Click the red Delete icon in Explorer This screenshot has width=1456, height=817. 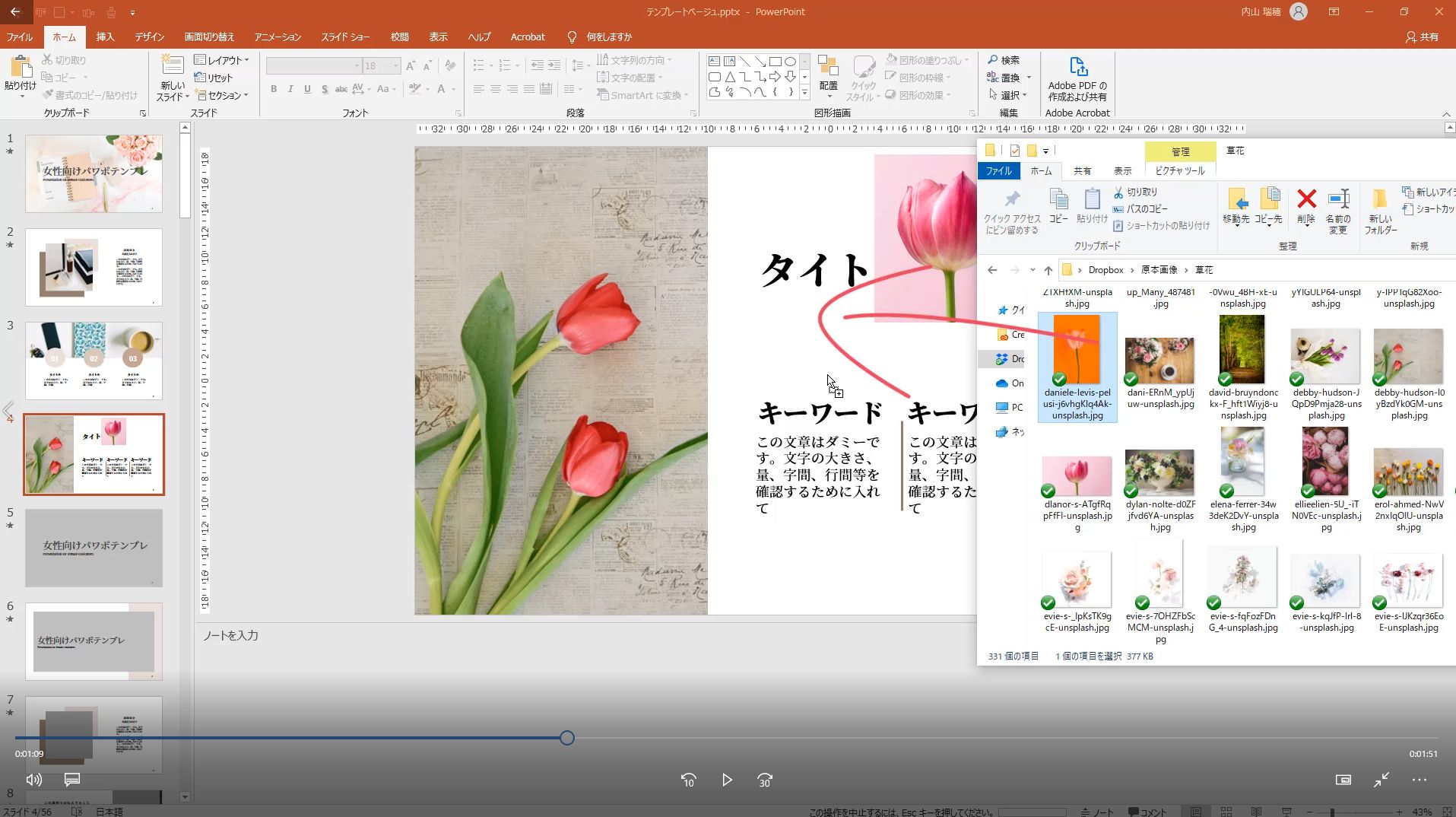(1306, 200)
